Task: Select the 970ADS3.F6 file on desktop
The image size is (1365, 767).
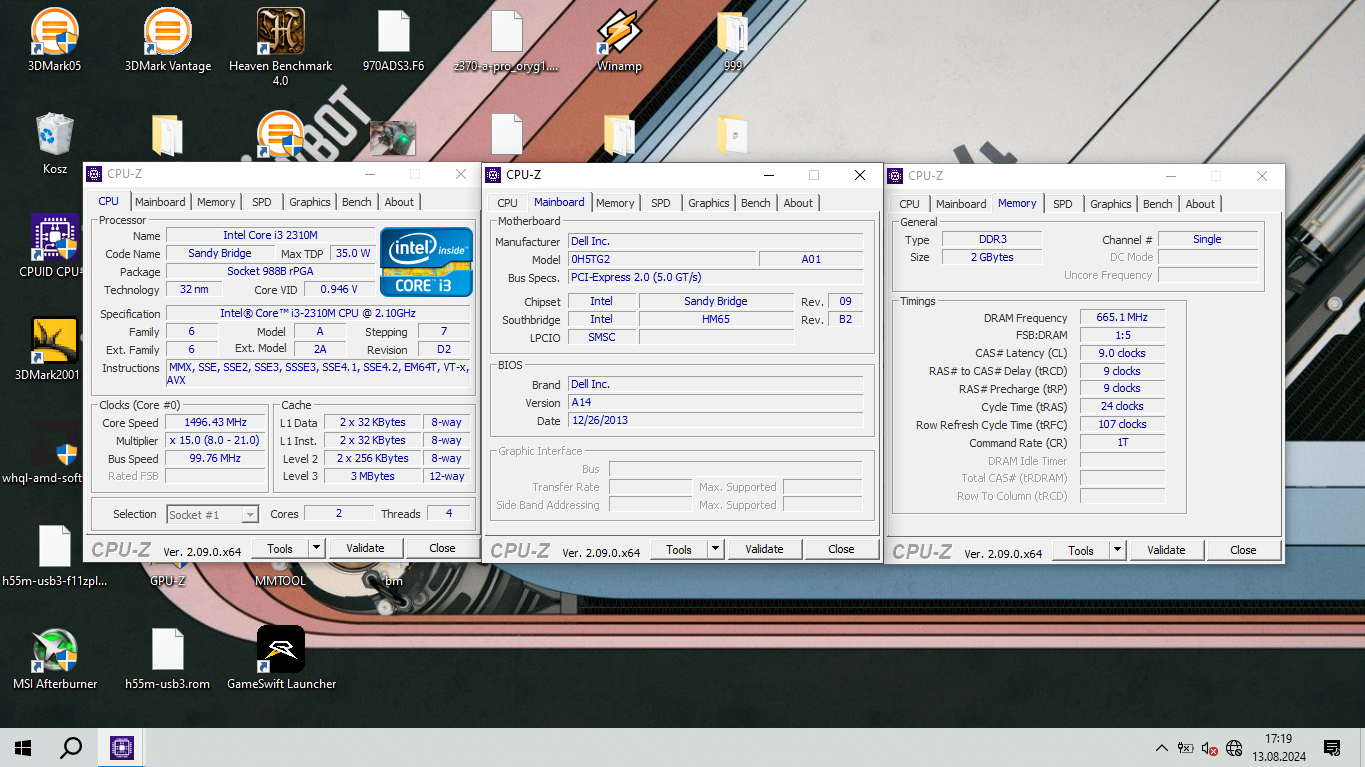Action: click(393, 40)
